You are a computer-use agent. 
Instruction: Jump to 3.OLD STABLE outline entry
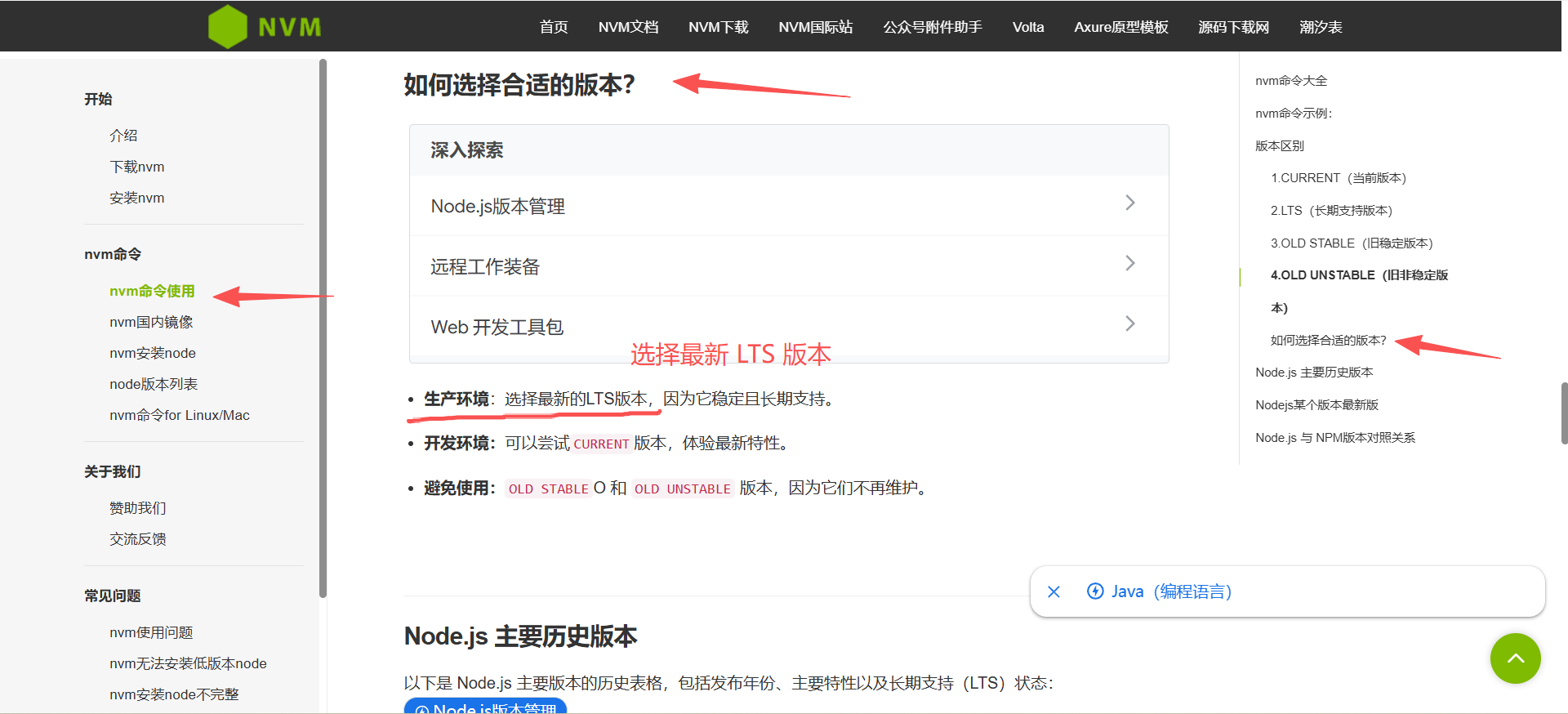pyautogui.click(x=1352, y=243)
